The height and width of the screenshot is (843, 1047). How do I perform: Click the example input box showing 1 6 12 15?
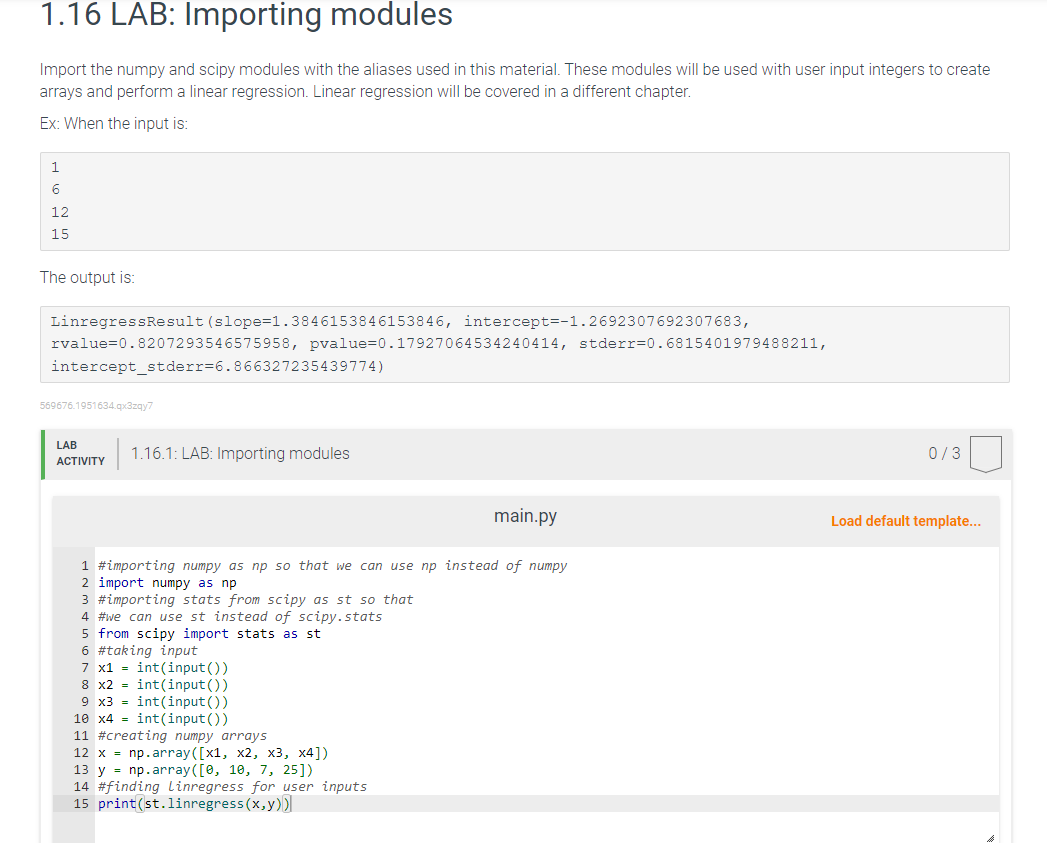[524, 201]
